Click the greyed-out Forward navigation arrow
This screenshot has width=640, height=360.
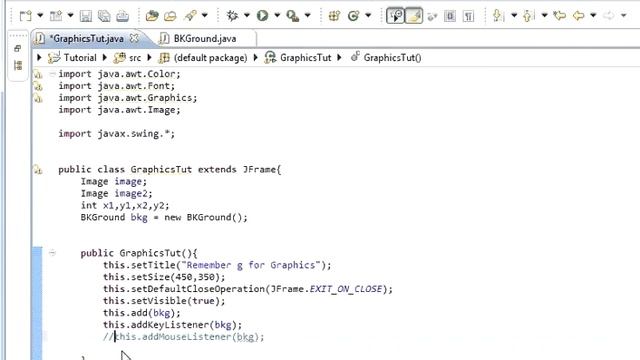click(x=609, y=16)
